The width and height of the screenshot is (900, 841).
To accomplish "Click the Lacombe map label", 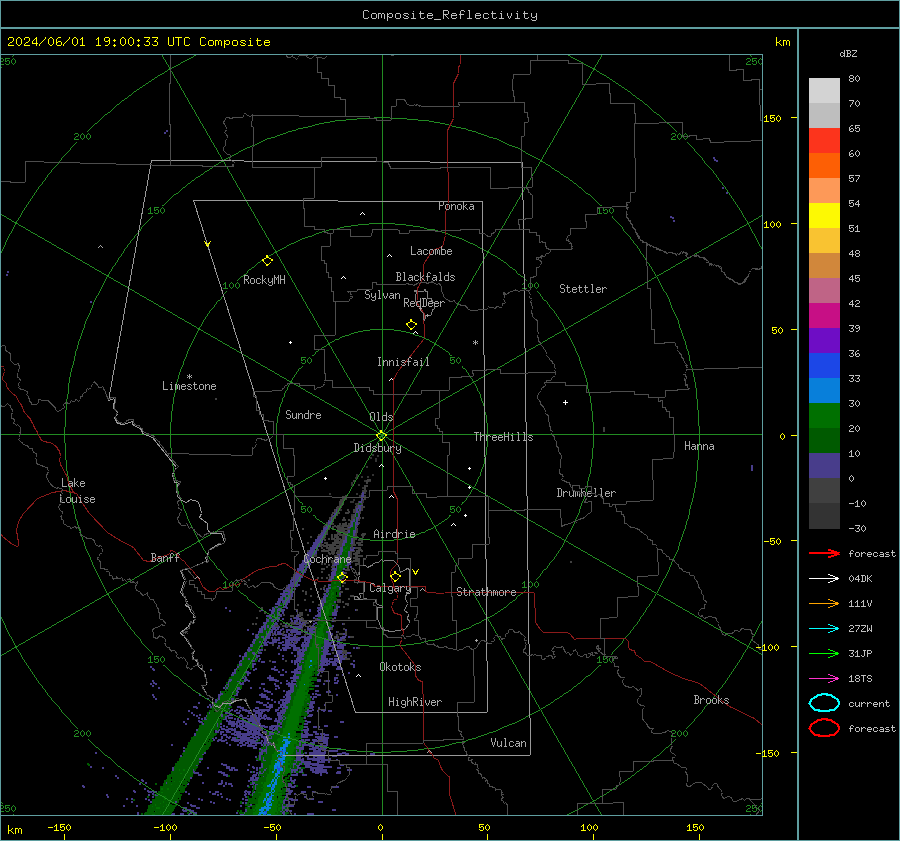I will coord(431,251).
